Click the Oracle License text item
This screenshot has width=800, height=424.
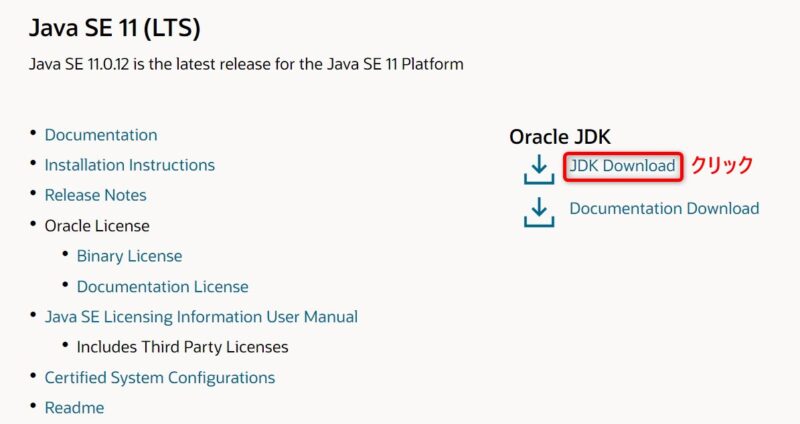pyautogui.click(x=97, y=226)
